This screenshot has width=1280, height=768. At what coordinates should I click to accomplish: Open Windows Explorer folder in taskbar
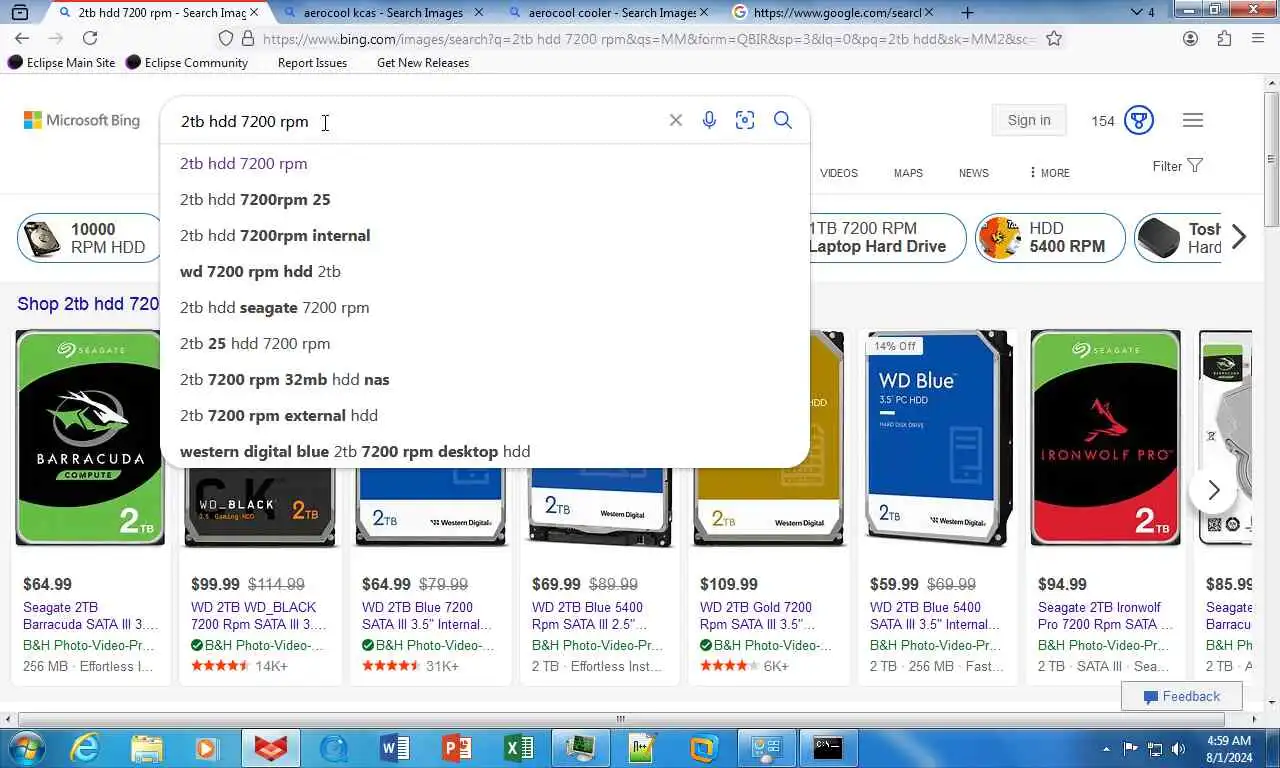[146, 748]
